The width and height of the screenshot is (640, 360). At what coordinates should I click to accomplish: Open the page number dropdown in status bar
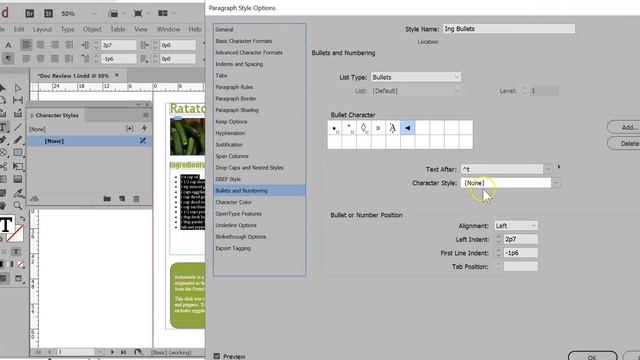(99, 352)
